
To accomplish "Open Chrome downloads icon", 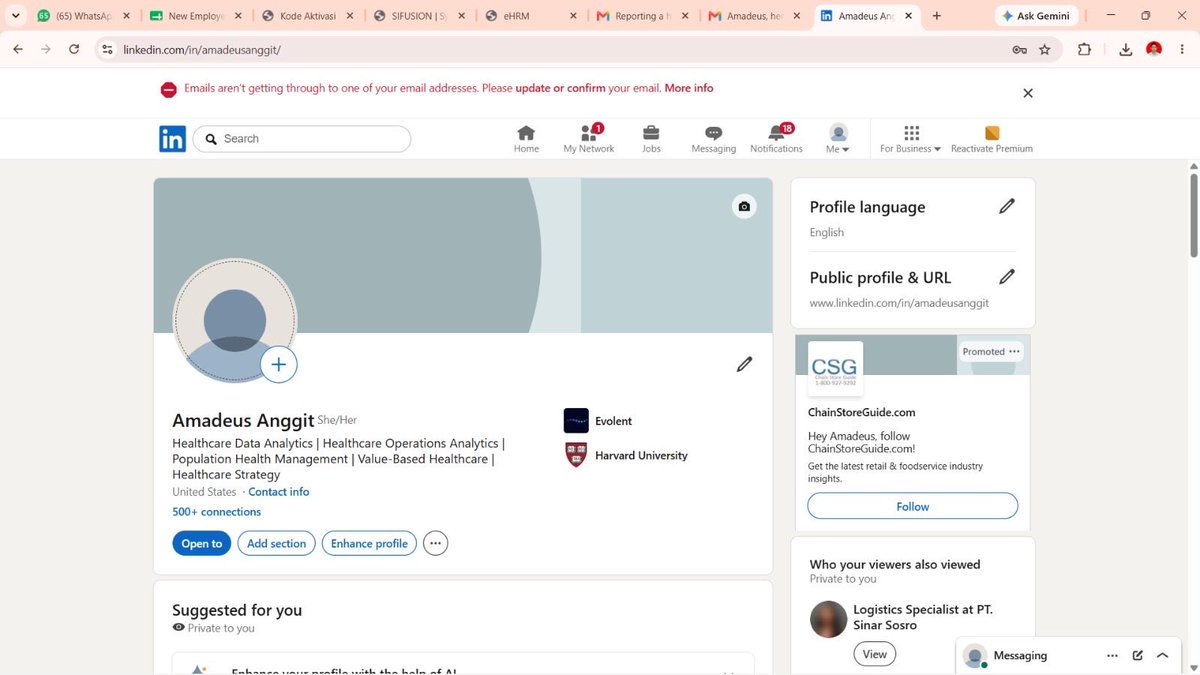I will point(1125,49).
